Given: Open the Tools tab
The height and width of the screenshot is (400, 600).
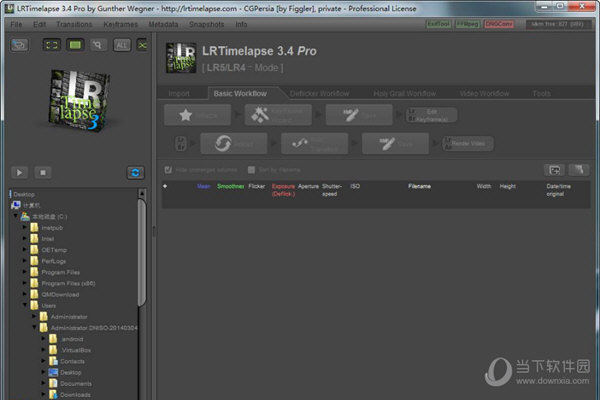Looking at the screenshot, I should click(541, 93).
